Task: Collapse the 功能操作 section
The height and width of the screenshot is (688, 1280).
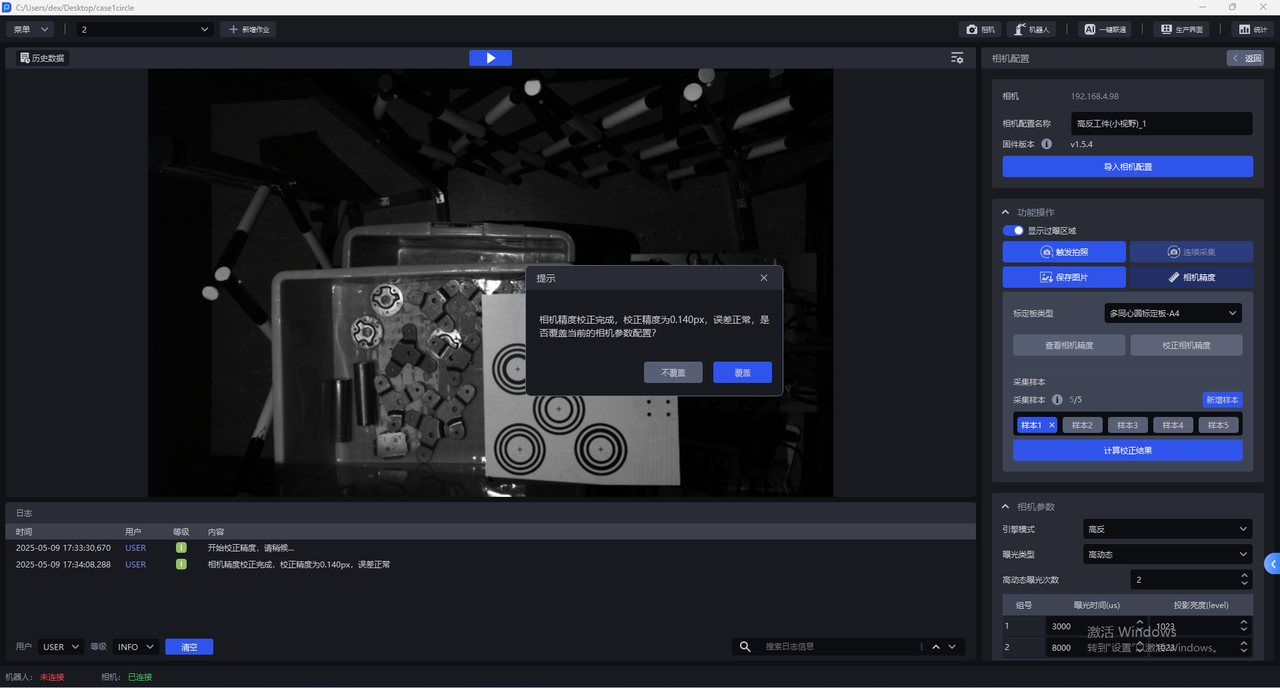Action: (x=1006, y=212)
